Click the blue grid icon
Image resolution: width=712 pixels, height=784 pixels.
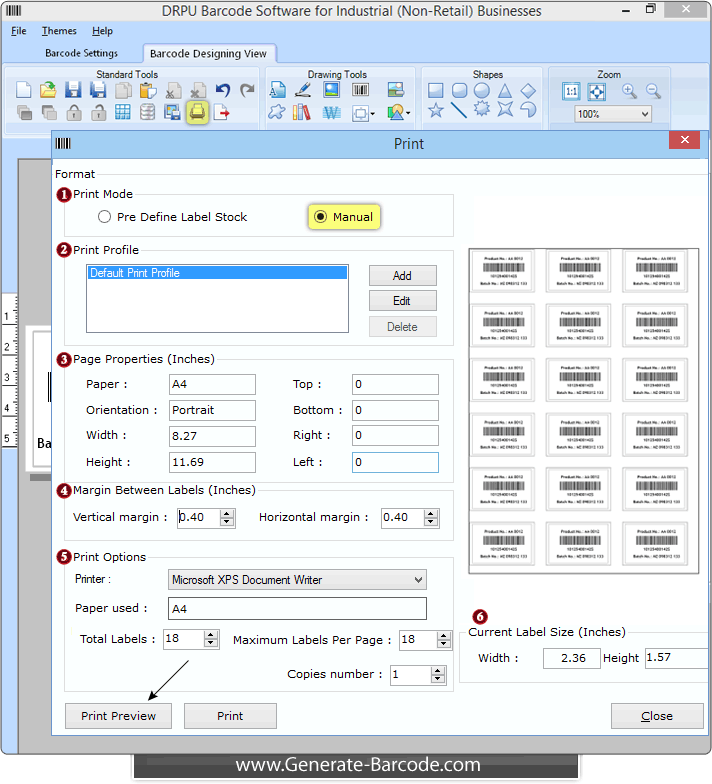pos(122,112)
